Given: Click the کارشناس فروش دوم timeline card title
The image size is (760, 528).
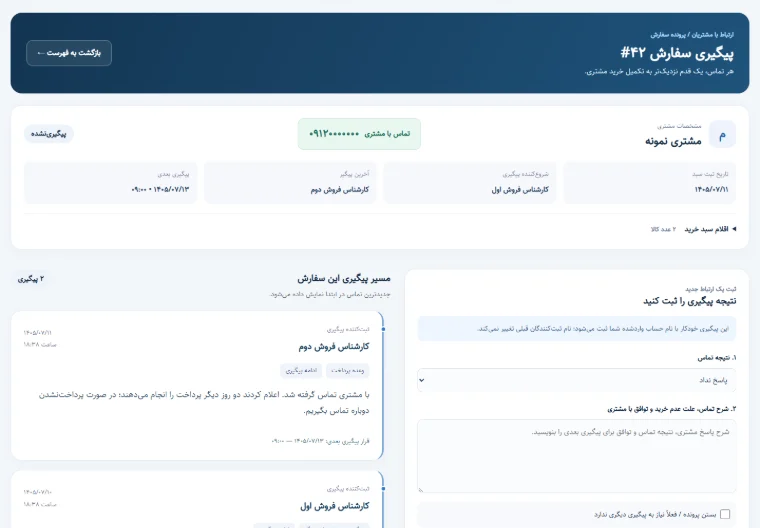Looking at the screenshot, I should [334, 347].
